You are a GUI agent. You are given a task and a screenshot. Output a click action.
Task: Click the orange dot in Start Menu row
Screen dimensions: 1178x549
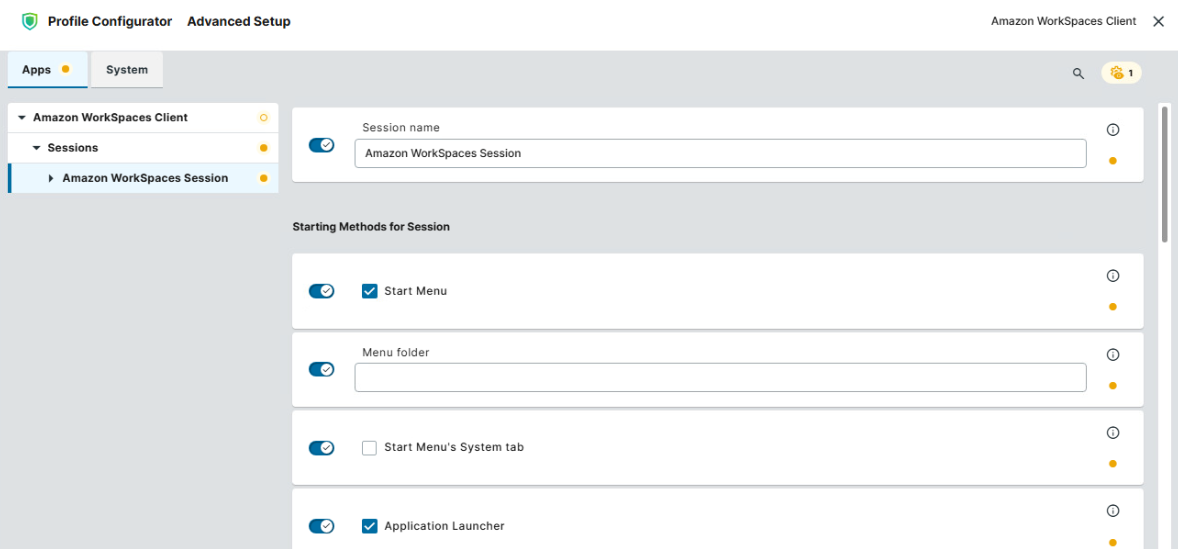1113,306
